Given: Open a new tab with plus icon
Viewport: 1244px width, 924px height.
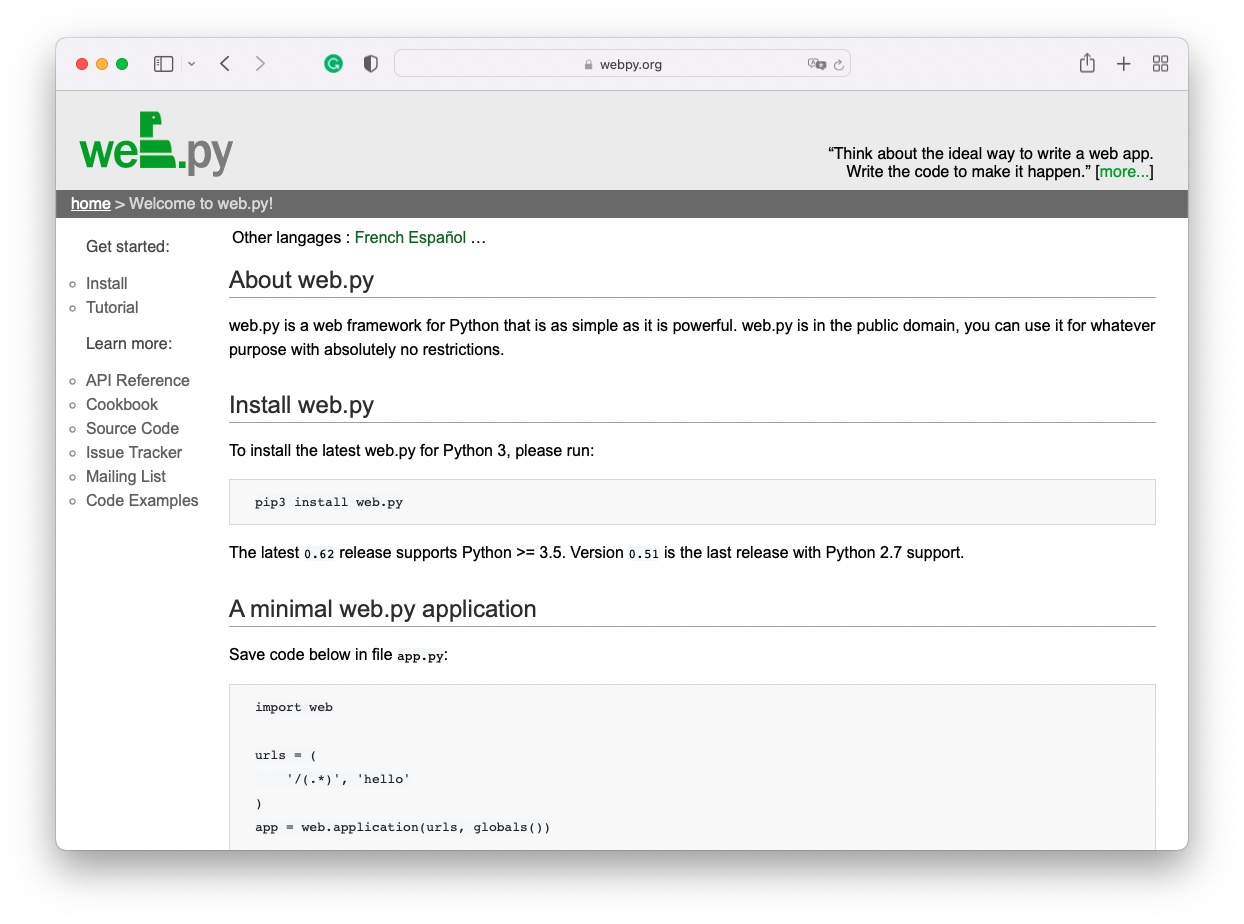Looking at the screenshot, I should [x=1124, y=64].
